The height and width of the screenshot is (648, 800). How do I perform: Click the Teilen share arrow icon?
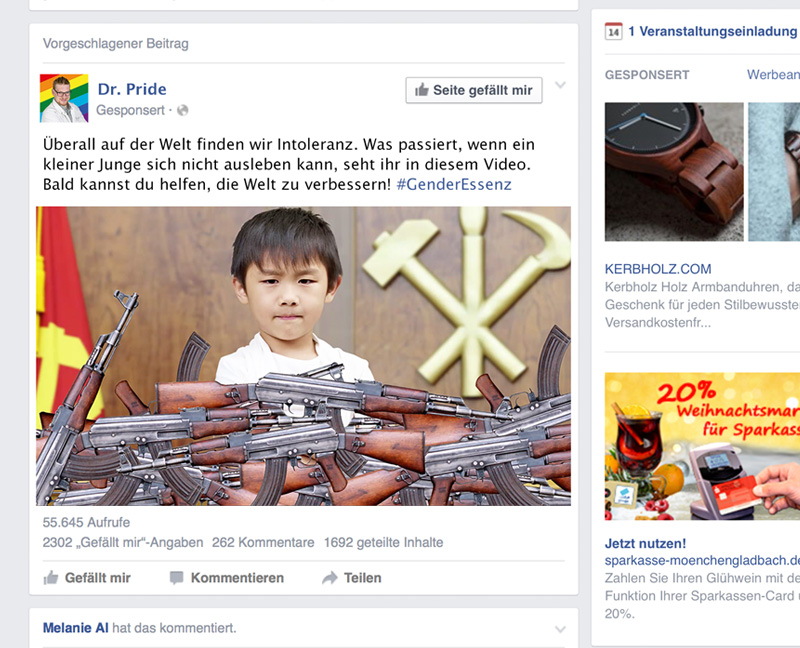point(330,578)
